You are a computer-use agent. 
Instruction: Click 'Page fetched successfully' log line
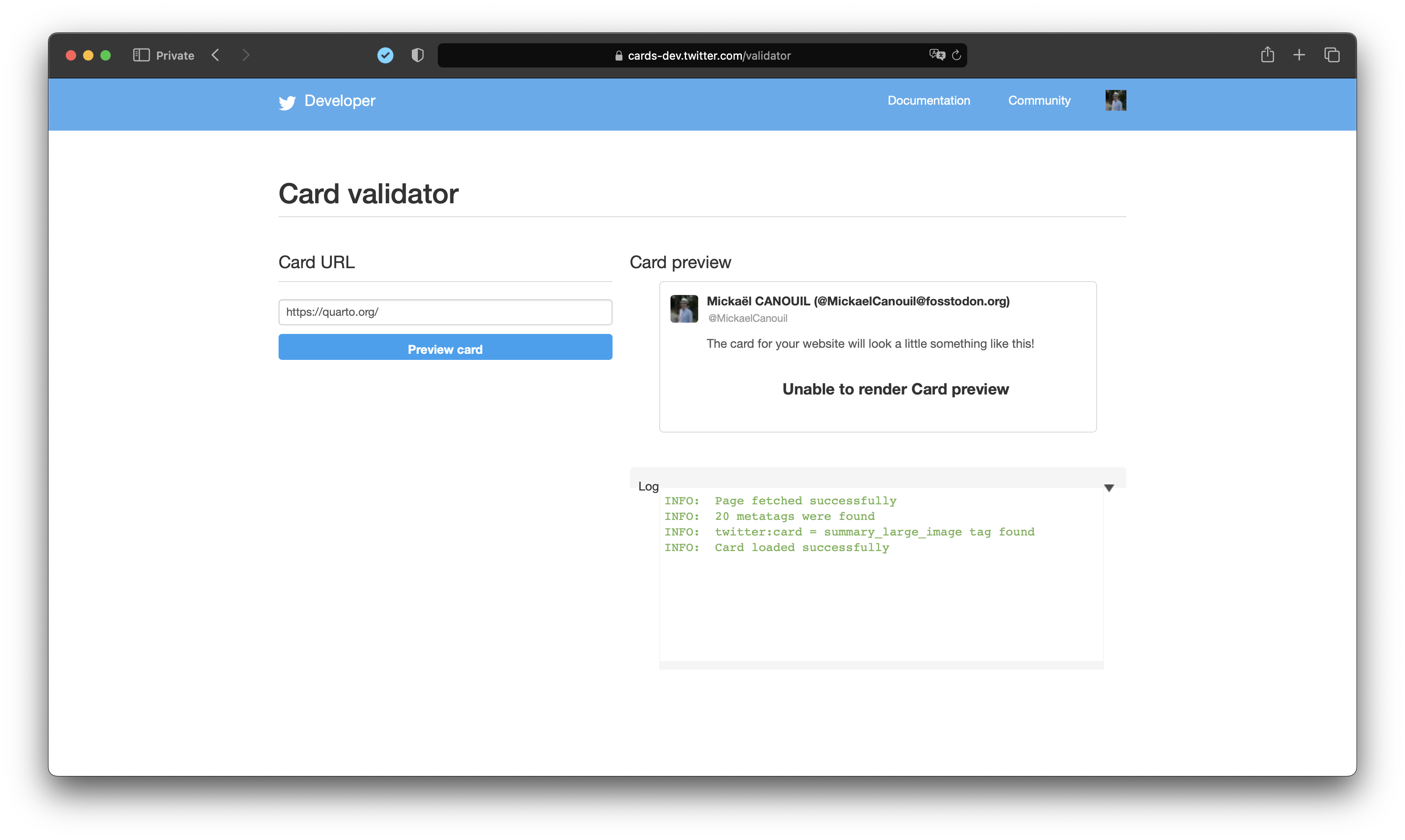[805, 500]
